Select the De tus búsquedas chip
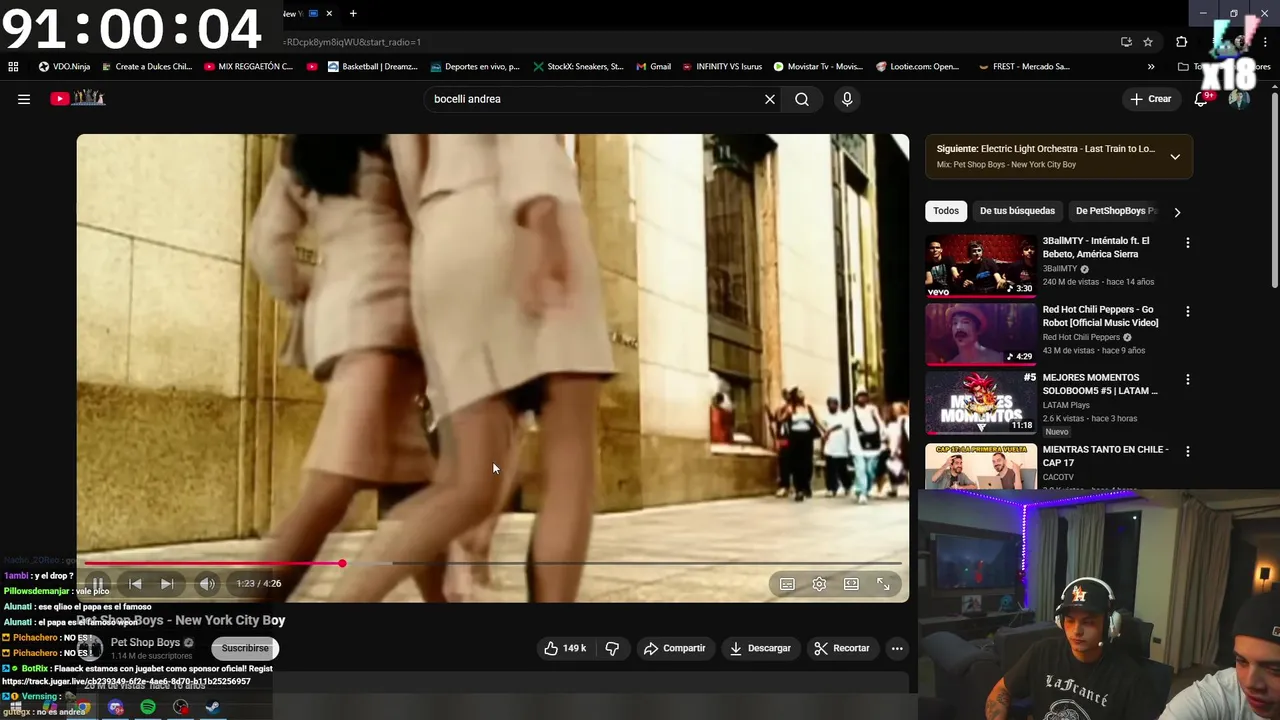This screenshot has width=1280, height=720. 1017,211
